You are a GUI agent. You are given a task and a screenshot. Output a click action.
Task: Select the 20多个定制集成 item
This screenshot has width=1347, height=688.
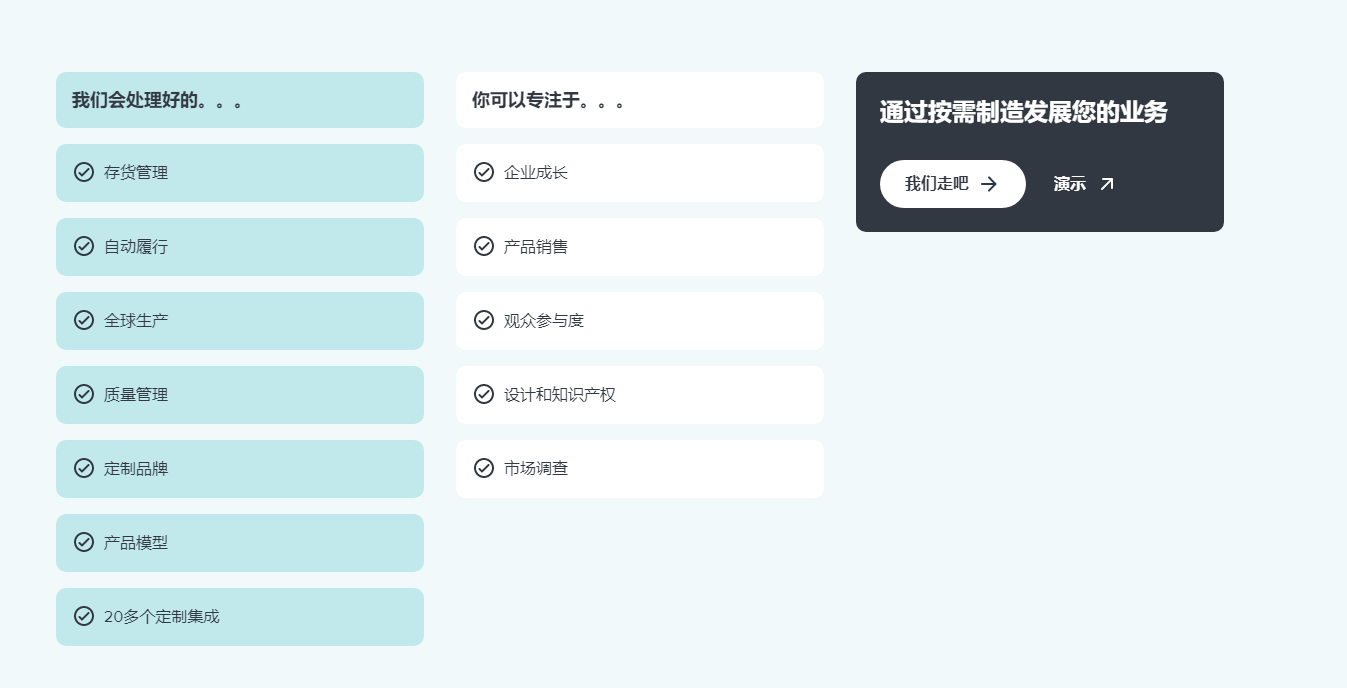tap(240, 617)
